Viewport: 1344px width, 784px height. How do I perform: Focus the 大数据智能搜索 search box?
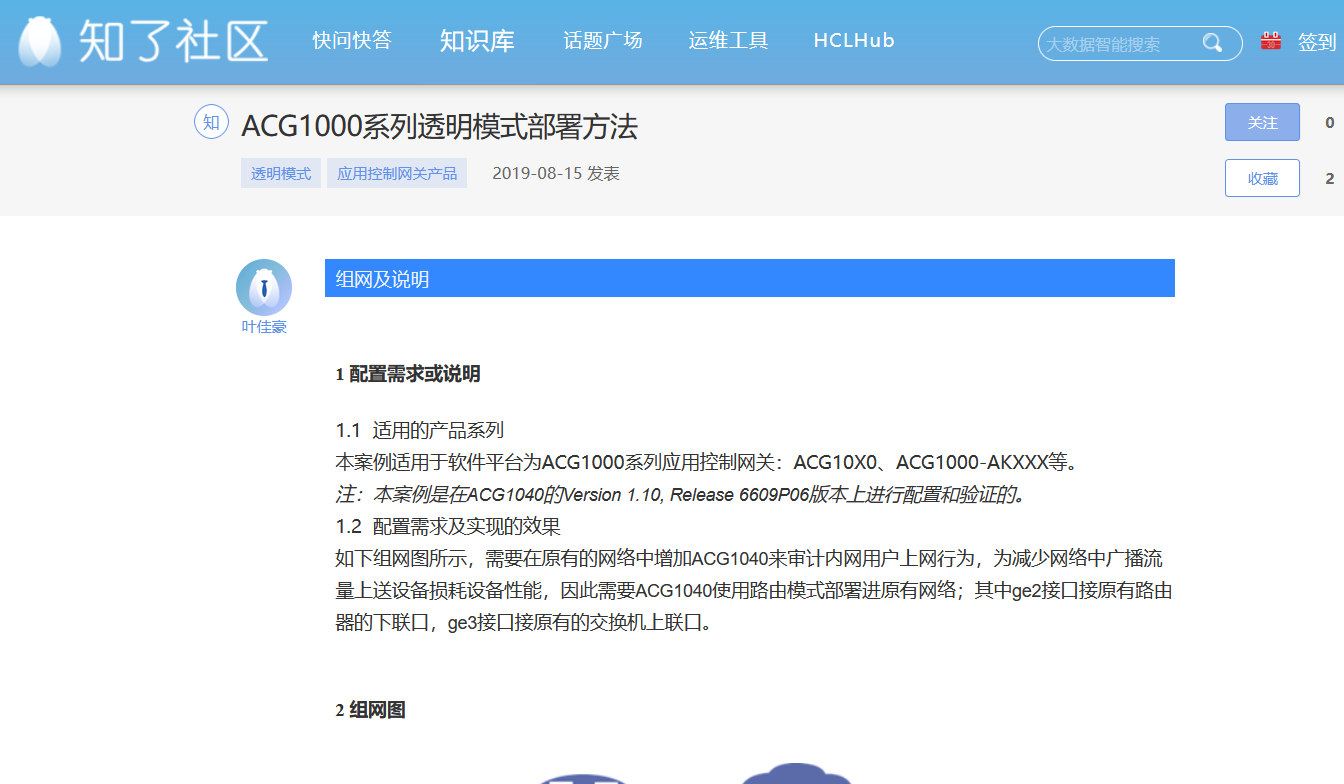coord(1118,44)
